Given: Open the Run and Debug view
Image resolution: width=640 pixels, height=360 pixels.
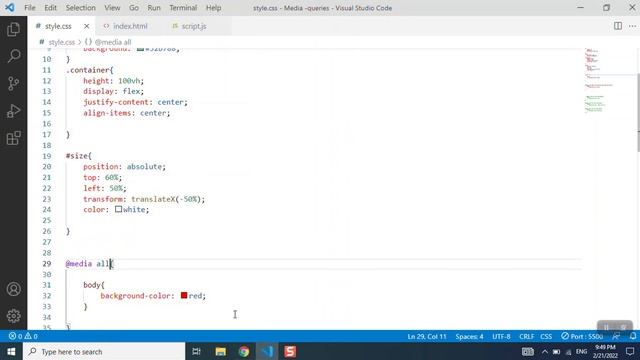Looking at the screenshot, I should coord(13,111).
